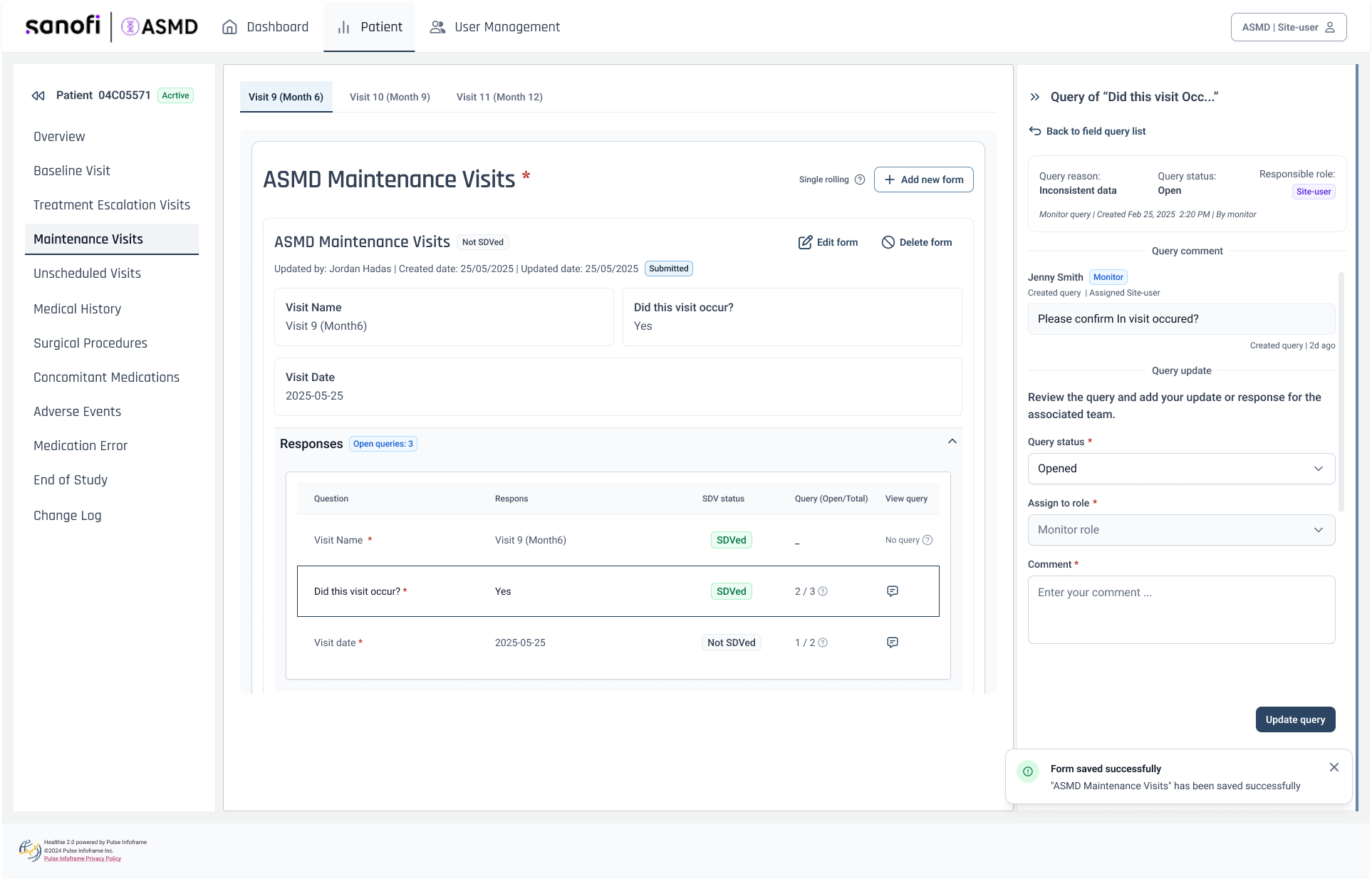Open Treatment Escalation Visits in sidebar

[112, 205]
